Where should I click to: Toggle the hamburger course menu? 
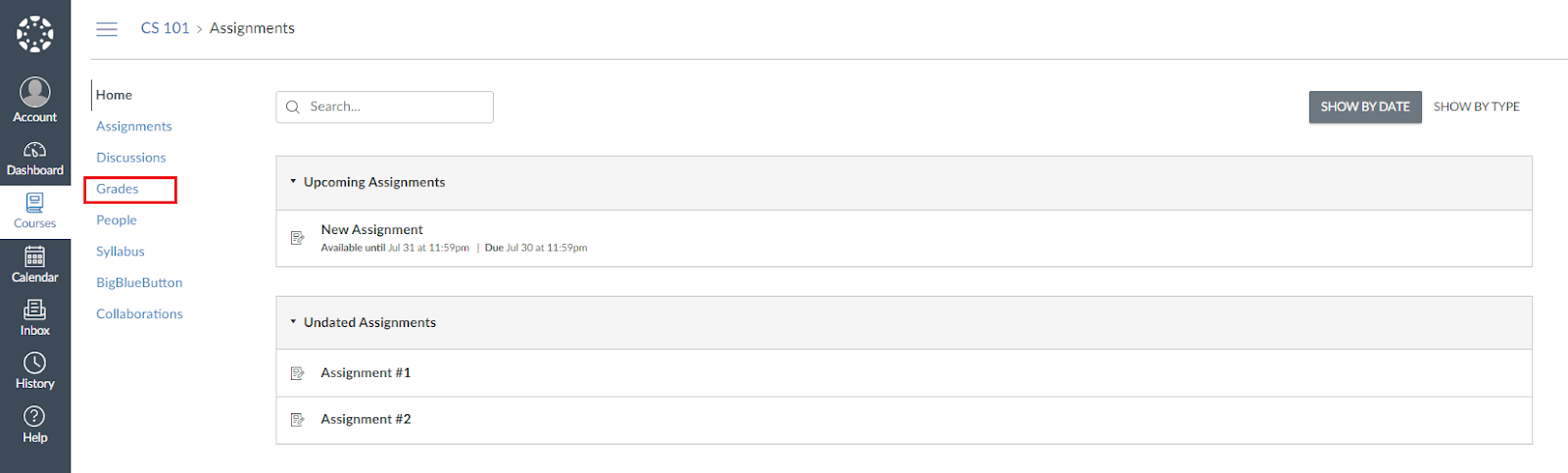tap(107, 29)
